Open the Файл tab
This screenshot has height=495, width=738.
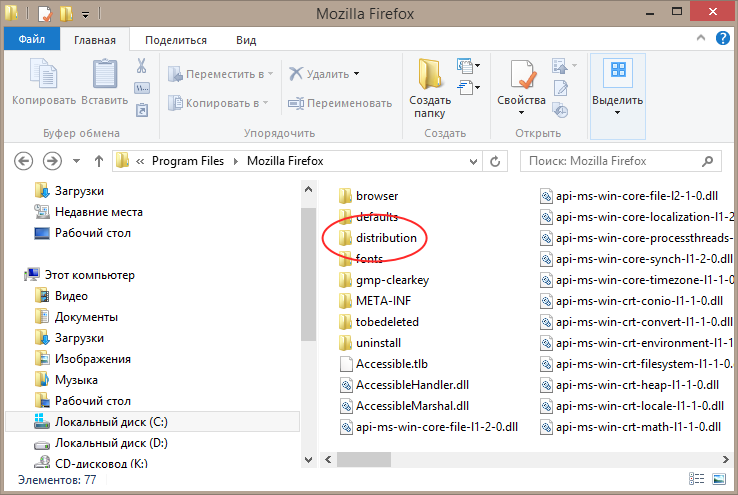[32, 39]
